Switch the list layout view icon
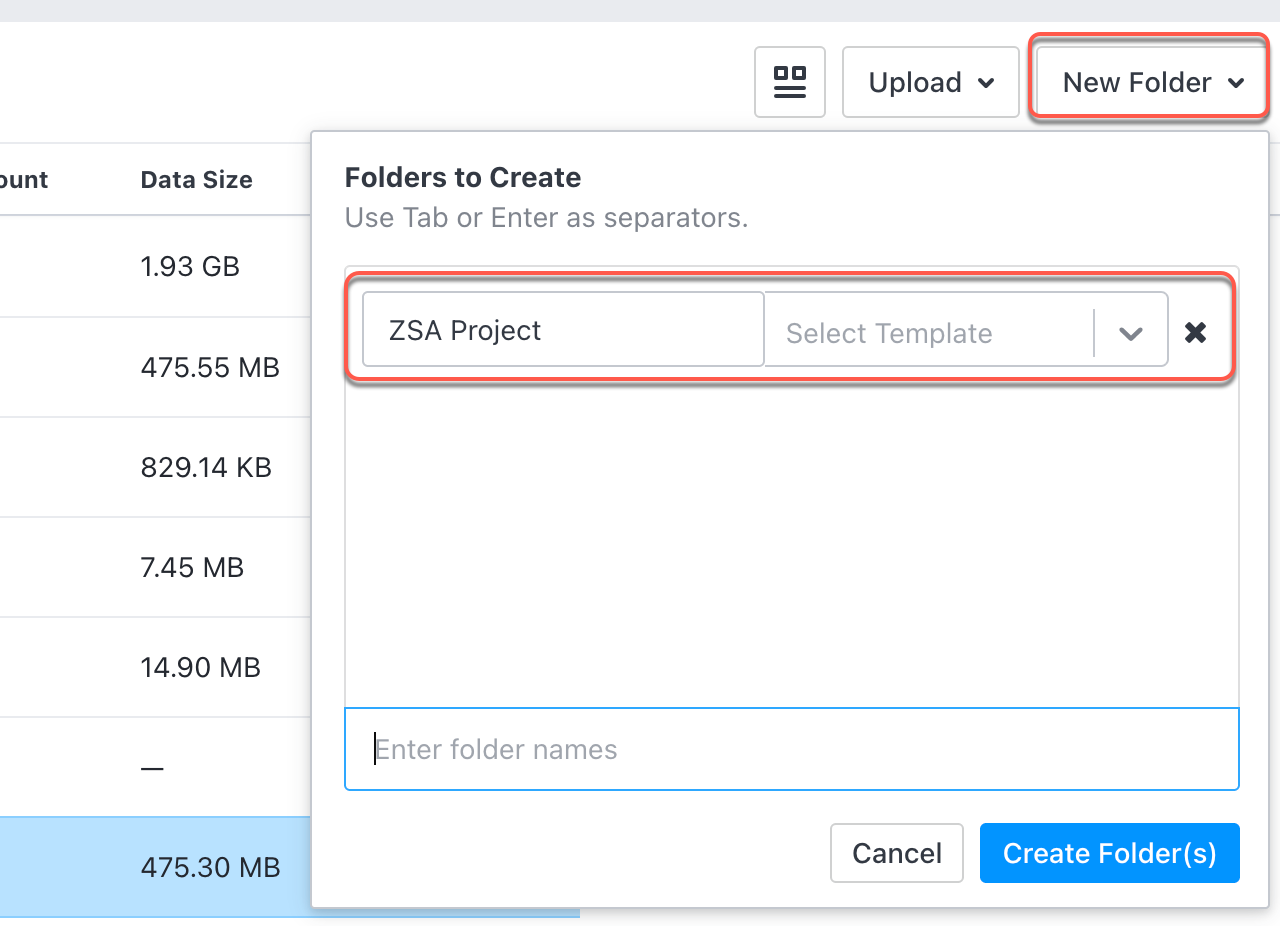Viewport: 1280px width, 926px height. coord(790,82)
